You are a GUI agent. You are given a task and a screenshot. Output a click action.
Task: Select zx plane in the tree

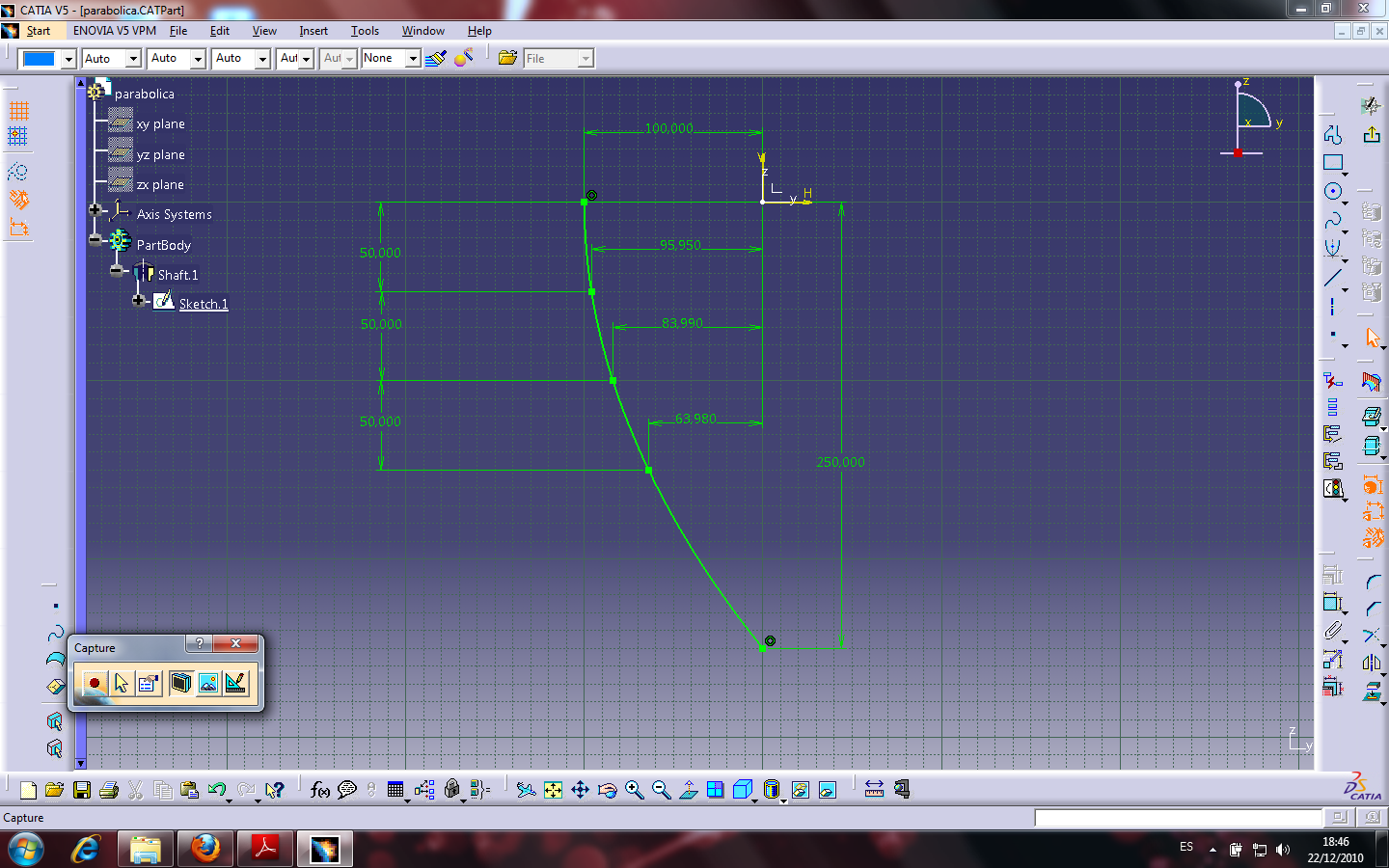(159, 184)
